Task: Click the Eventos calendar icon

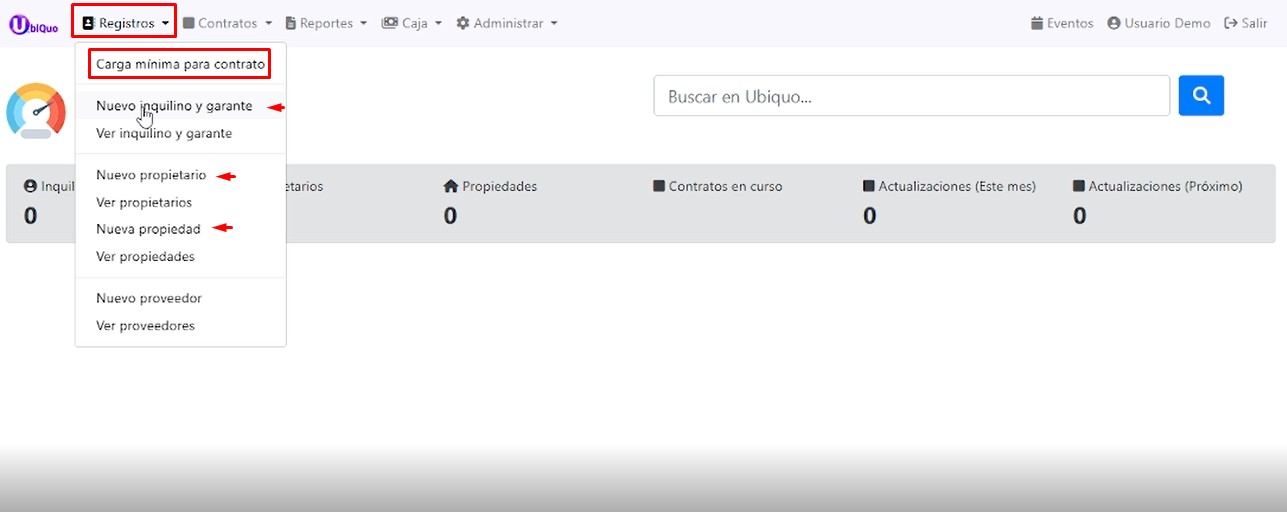Action: pyautogui.click(x=1037, y=23)
